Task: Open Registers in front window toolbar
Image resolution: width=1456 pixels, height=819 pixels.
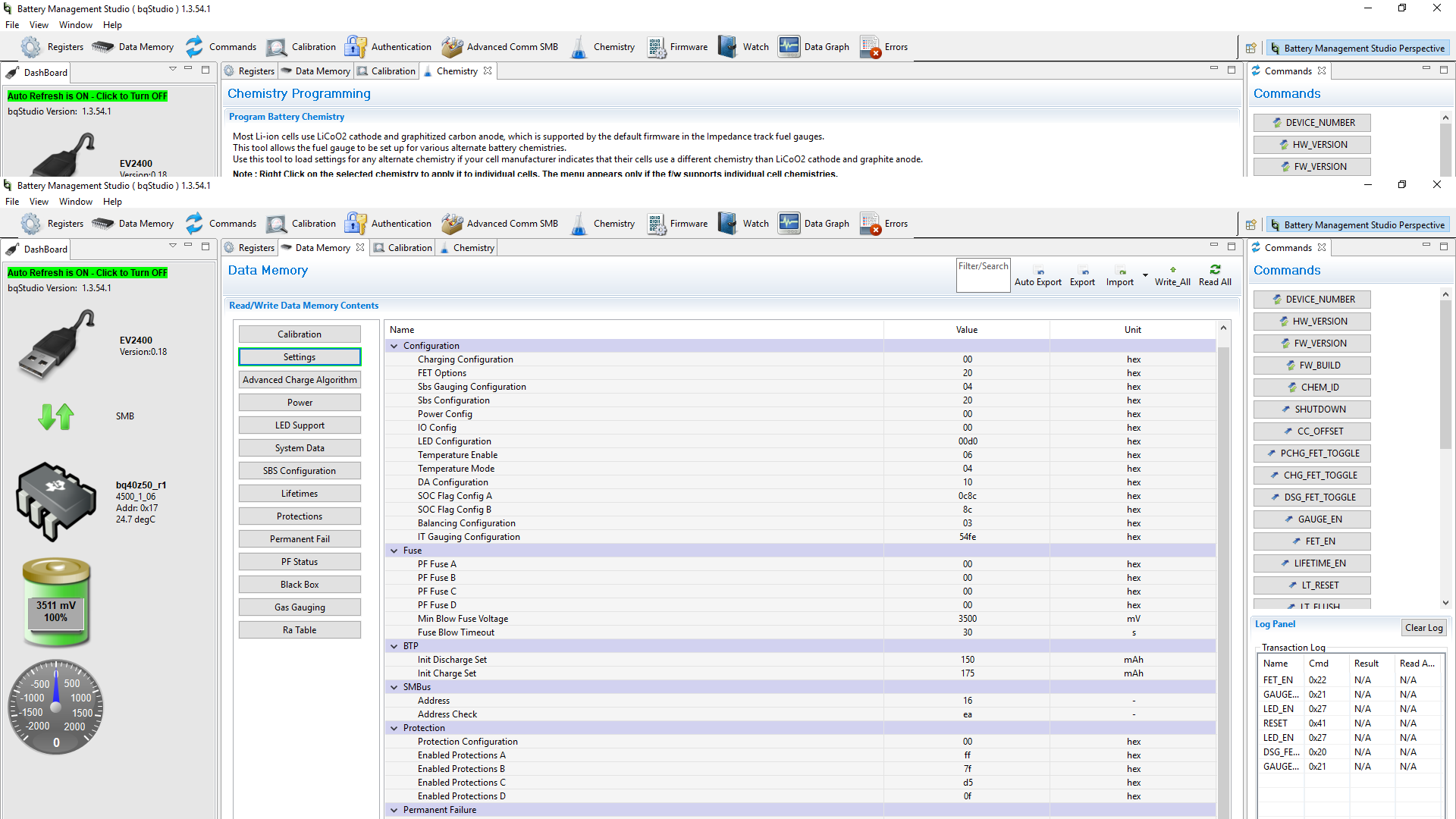Action: point(52,224)
